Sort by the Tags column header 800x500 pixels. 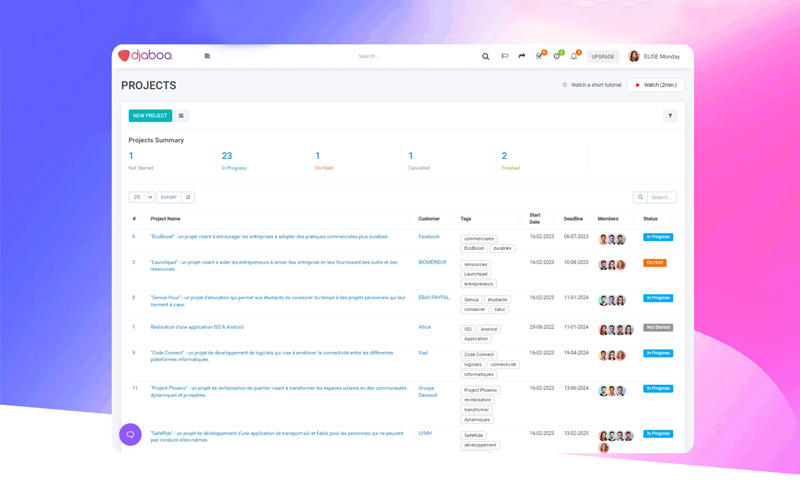click(466, 219)
